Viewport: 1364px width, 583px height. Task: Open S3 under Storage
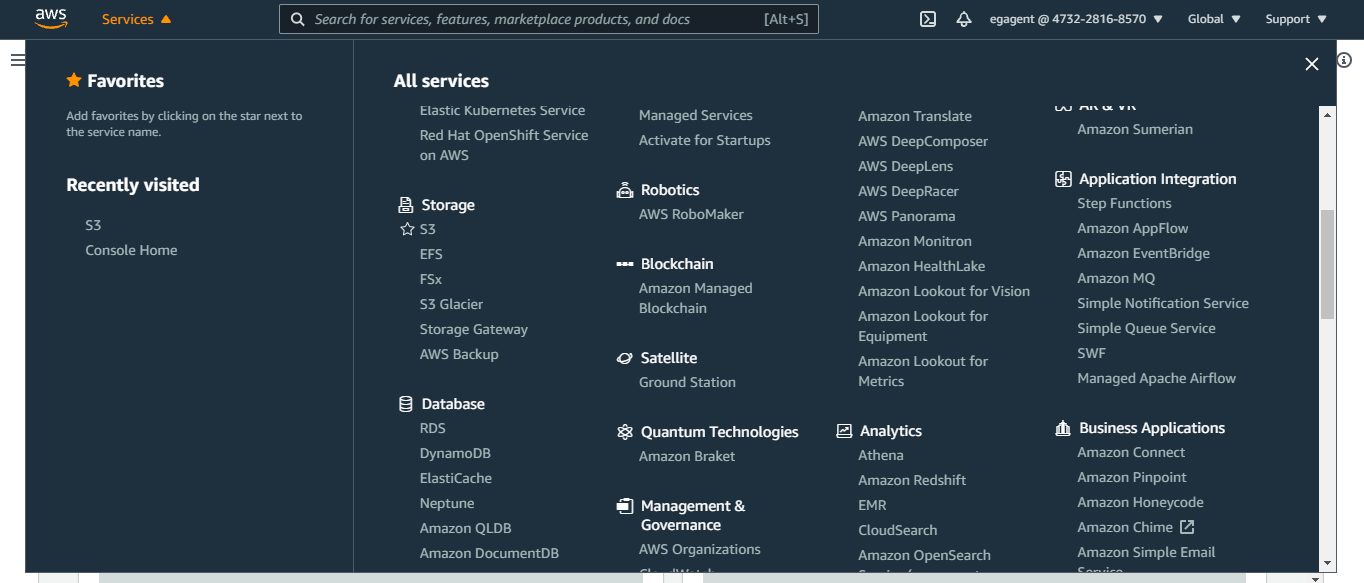[428, 229]
